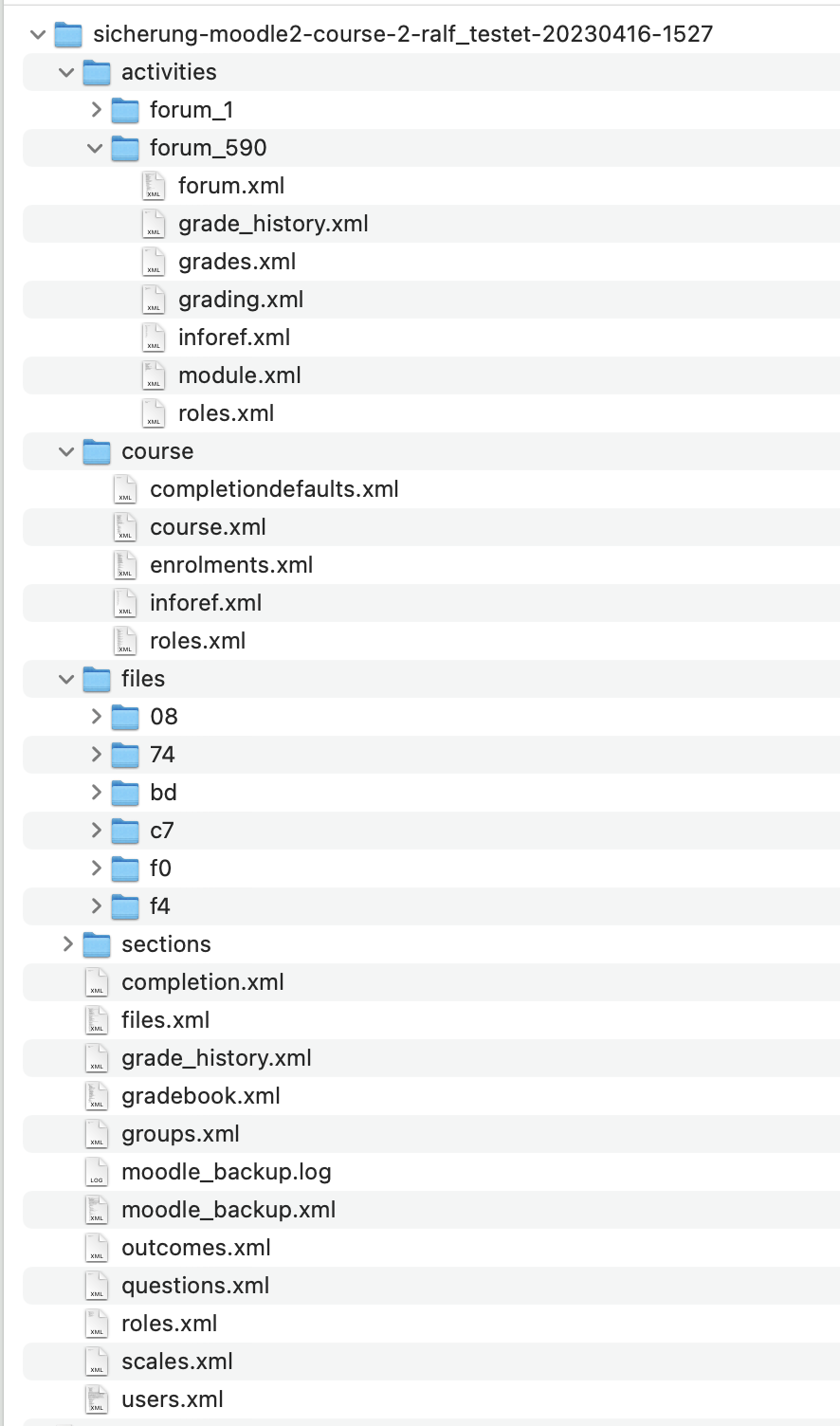Click the 08 folder icon
The image size is (840, 1426).
125,717
